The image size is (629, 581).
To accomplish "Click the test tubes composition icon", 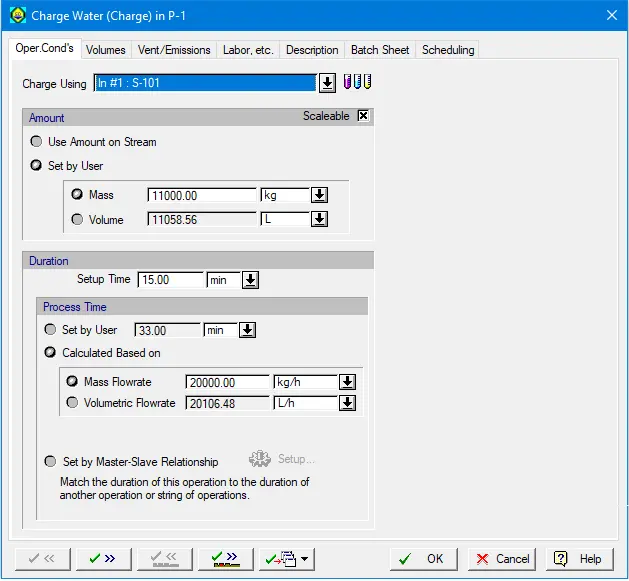I will (357, 82).
